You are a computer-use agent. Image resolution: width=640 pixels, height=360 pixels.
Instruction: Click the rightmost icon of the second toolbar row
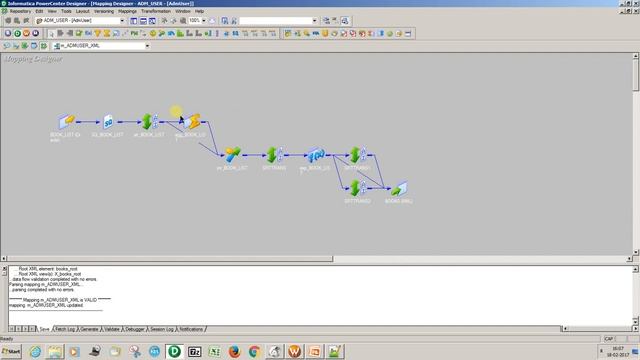408,33
